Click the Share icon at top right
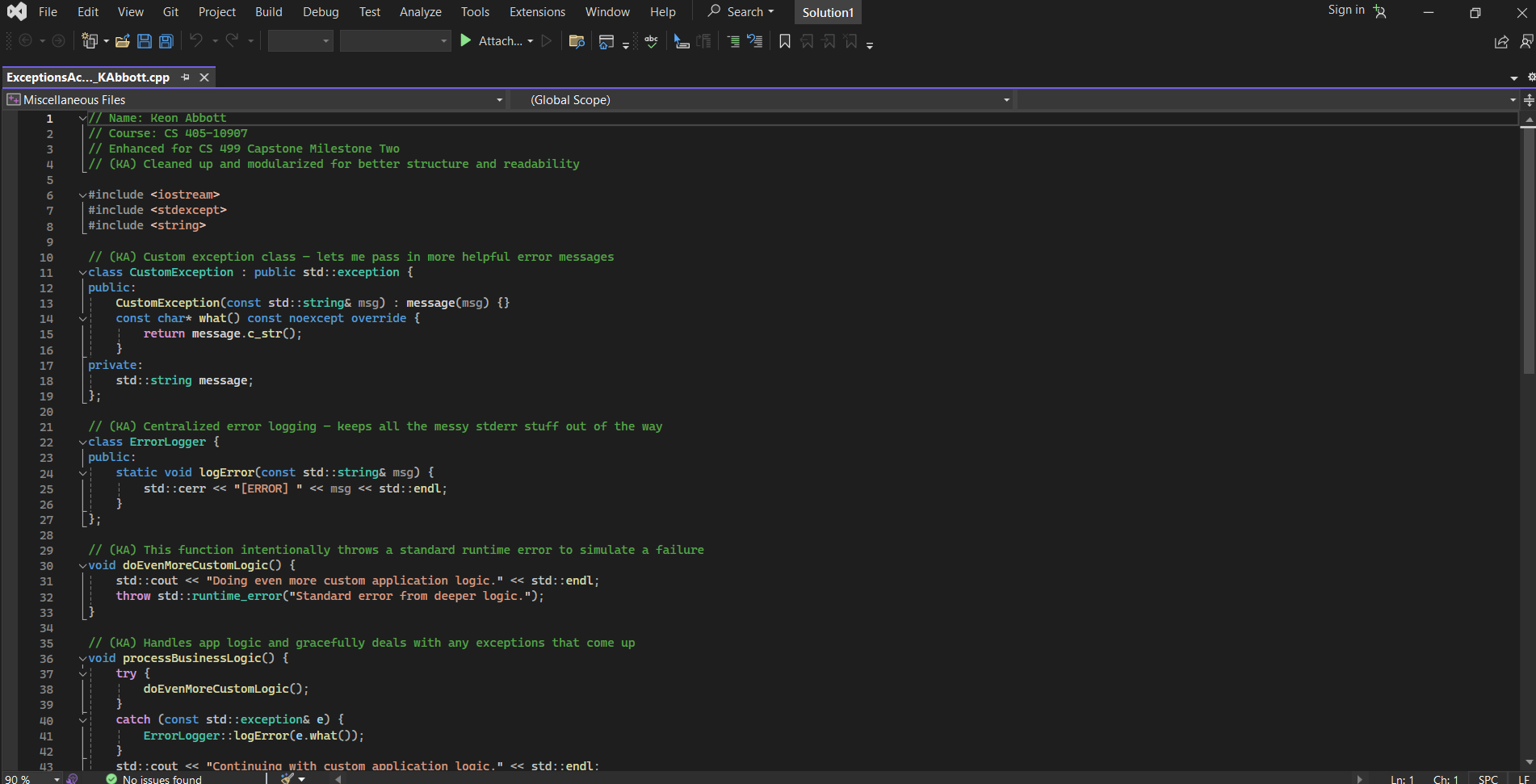 click(x=1501, y=42)
